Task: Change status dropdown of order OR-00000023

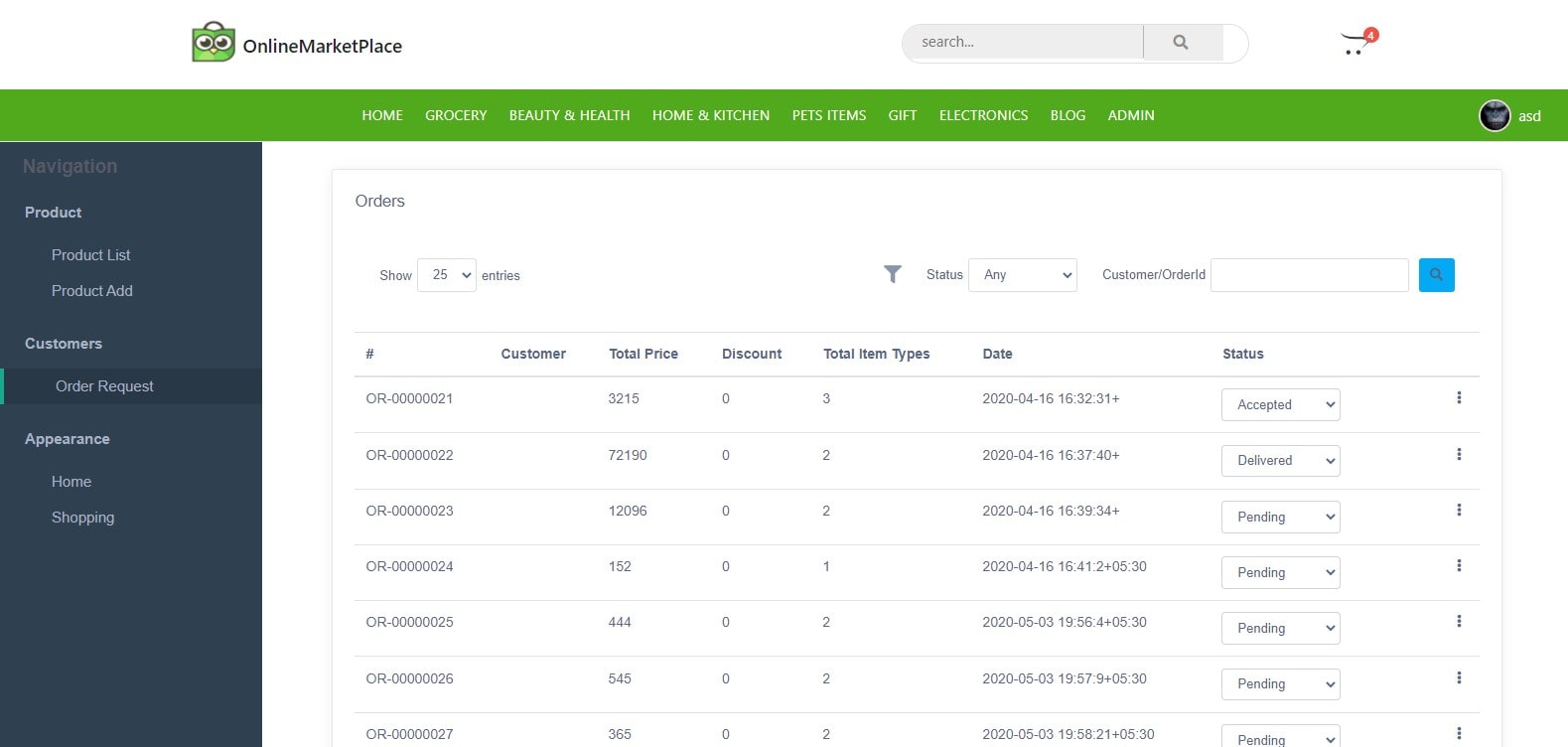Action: (1281, 518)
